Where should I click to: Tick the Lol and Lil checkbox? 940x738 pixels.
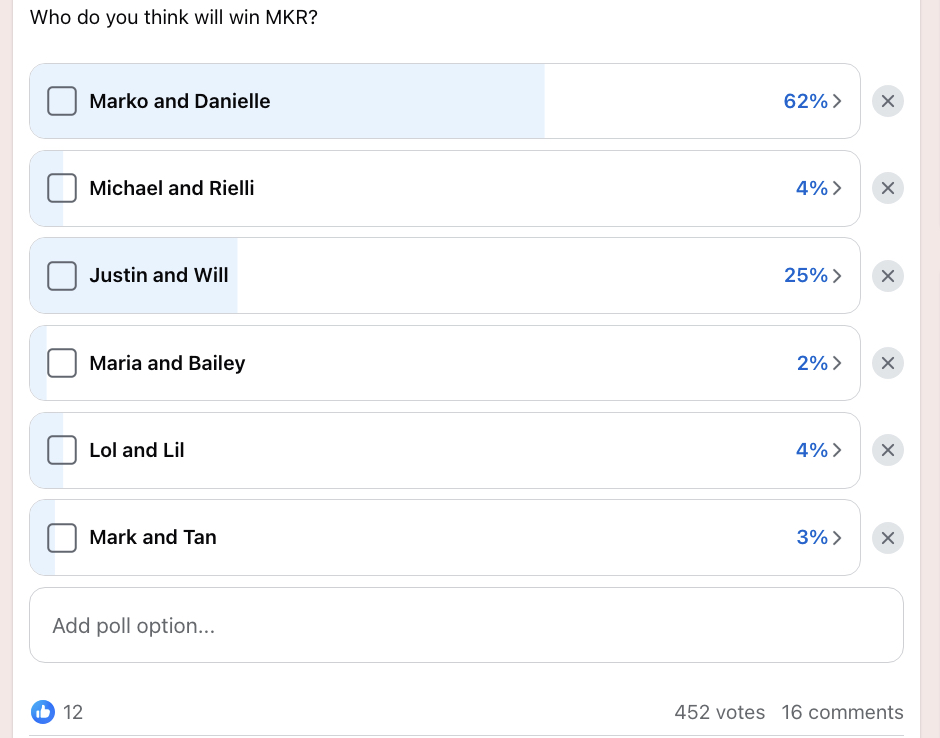(62, 450)
